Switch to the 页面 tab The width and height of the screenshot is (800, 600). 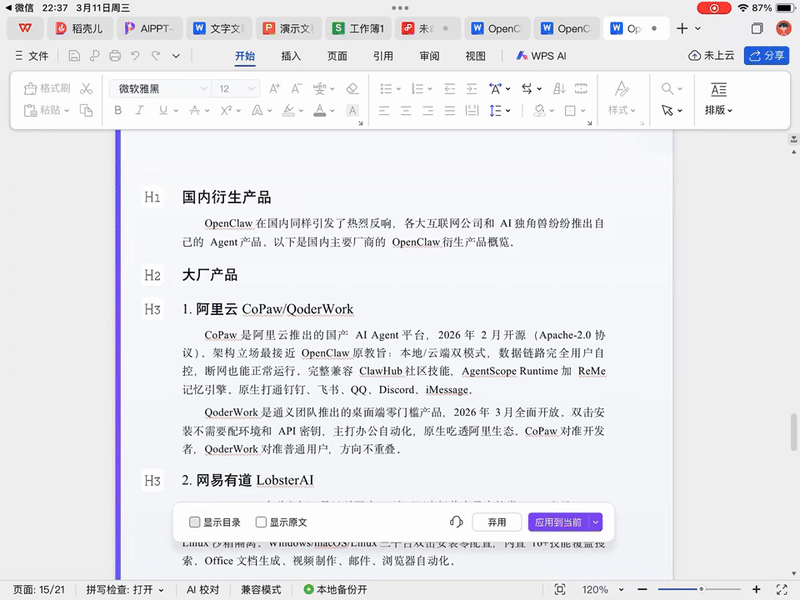tap(337, 56)
